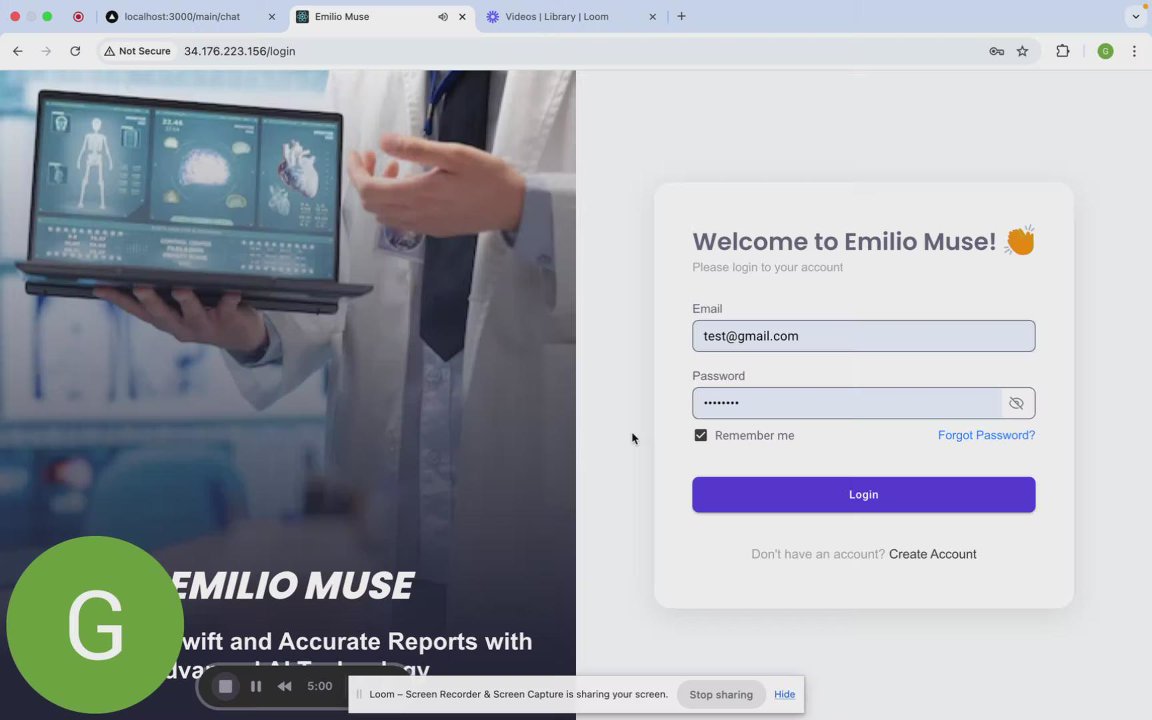Click the waving hand emoji
1152x720 pixels.
pyautogui.click(x=1020, y=240)
